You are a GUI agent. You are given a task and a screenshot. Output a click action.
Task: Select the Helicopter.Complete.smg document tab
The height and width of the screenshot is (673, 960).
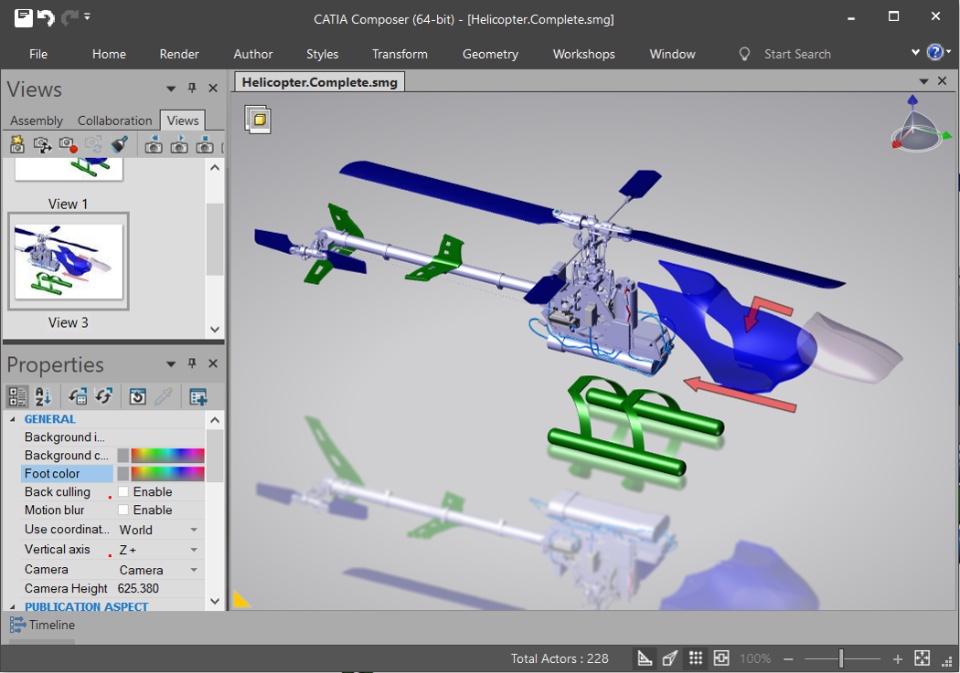pyautogui.click(x=319, y=82)
